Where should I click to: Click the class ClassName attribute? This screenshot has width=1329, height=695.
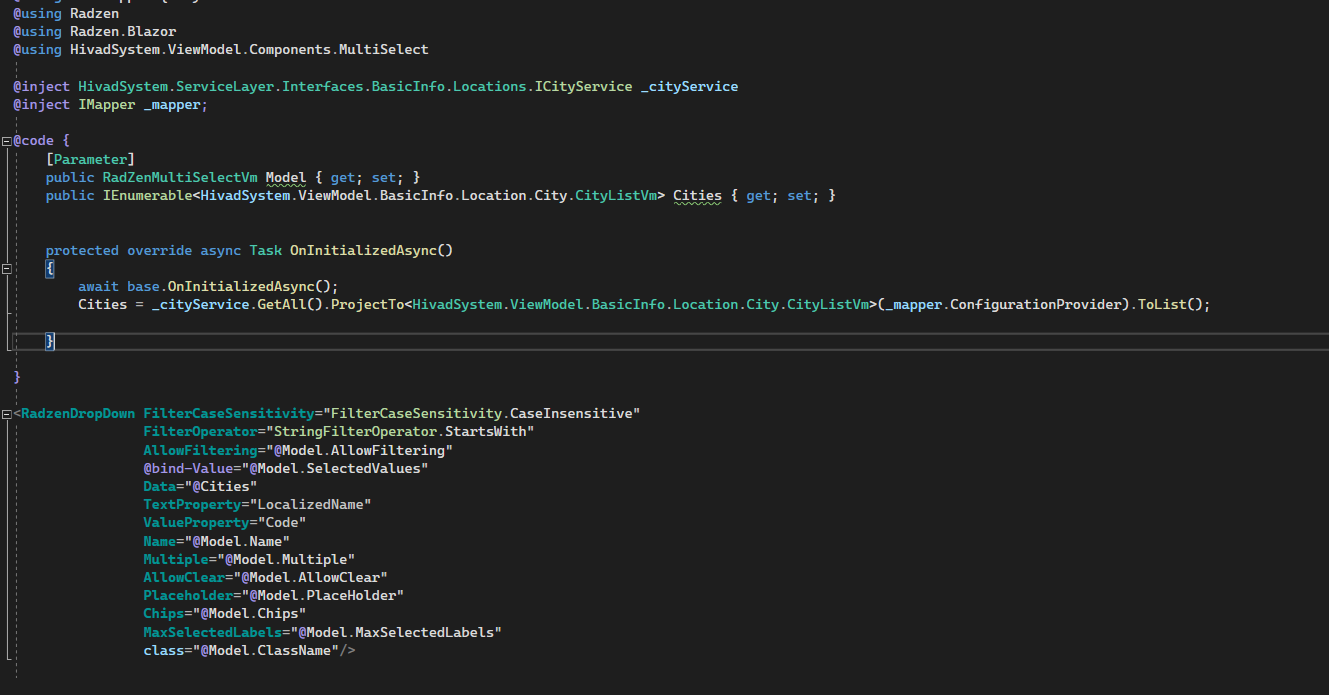[163, 650]
